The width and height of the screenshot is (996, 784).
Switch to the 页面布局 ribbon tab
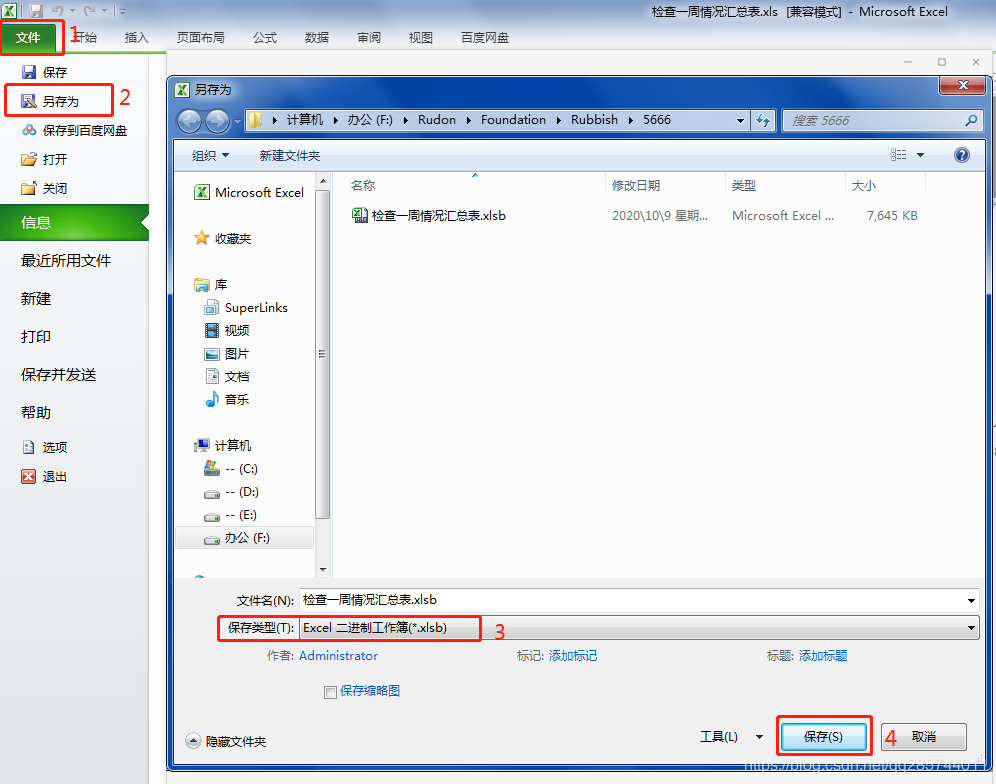click(x=201, y=37)
